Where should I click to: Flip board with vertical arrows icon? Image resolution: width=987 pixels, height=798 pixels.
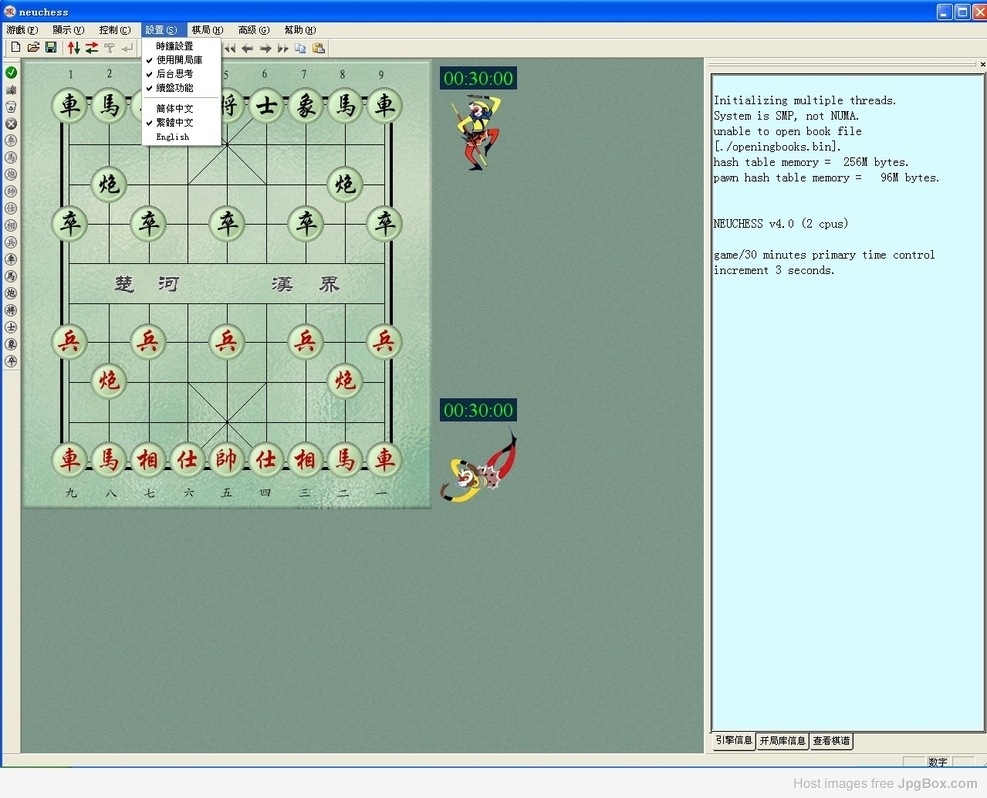tap(74, 47)
